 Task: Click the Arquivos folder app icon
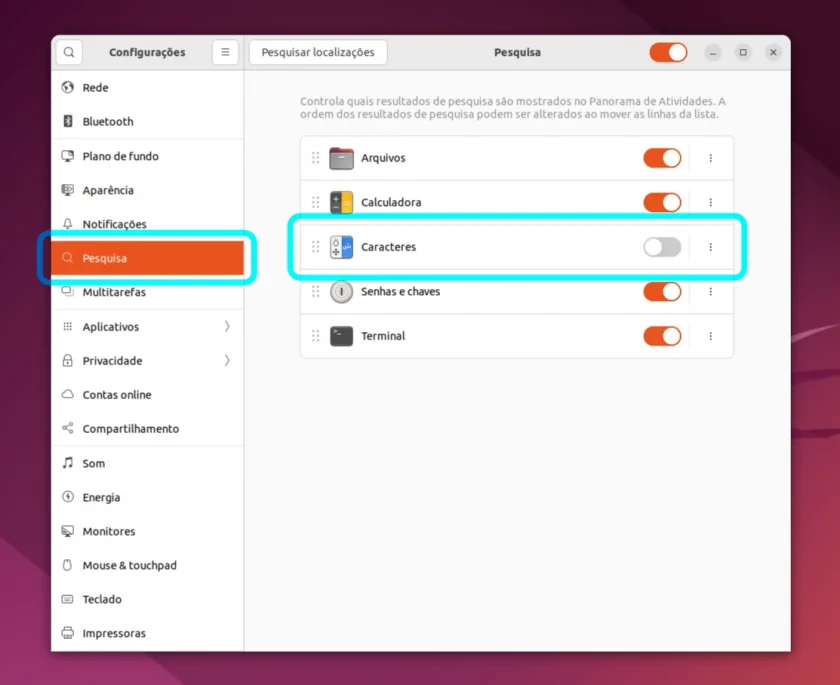341,158
